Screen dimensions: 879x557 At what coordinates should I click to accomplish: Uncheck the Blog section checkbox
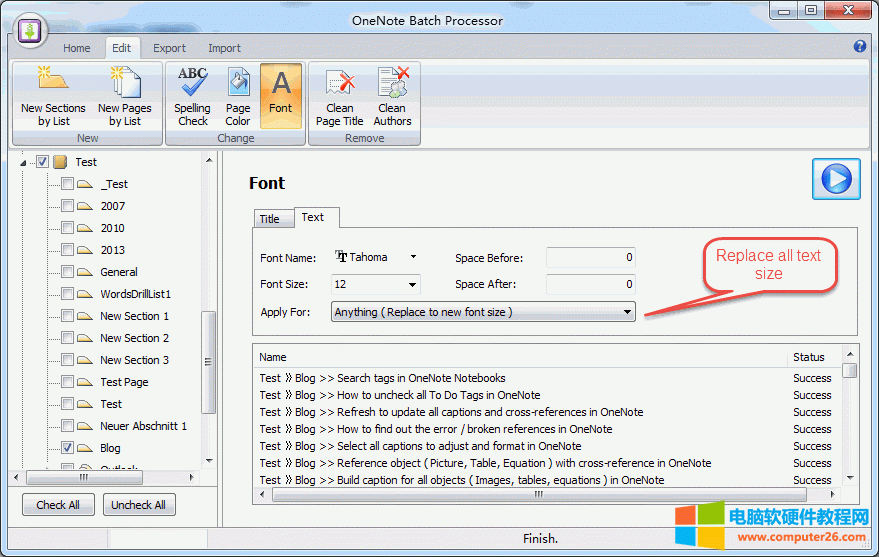click(67, 448)
